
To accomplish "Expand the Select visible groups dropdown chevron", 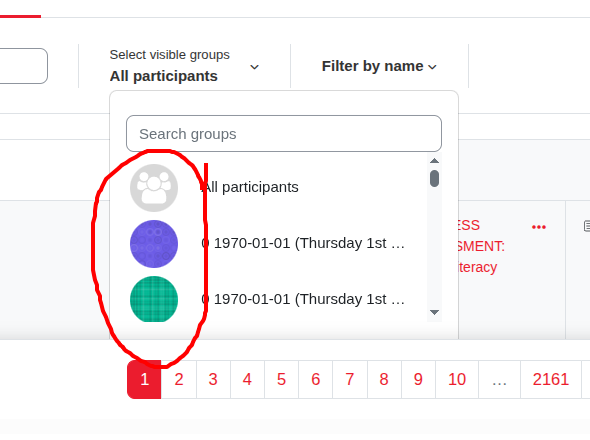I will [x=254, y=67].
